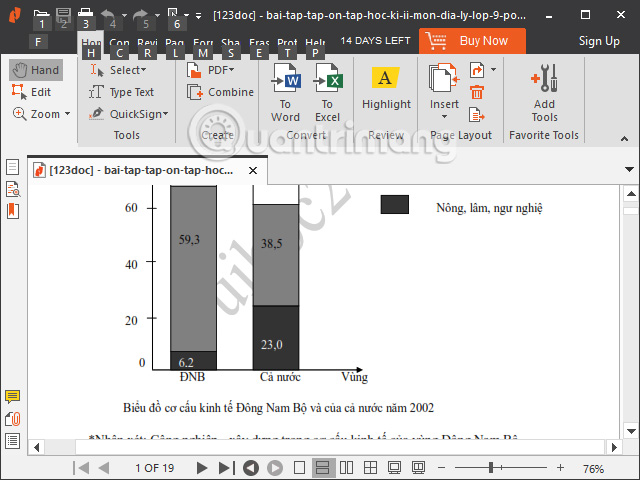Activate the Edit tool
The image size is (640, 480).
pyautogui.click(x=31, y=92)
